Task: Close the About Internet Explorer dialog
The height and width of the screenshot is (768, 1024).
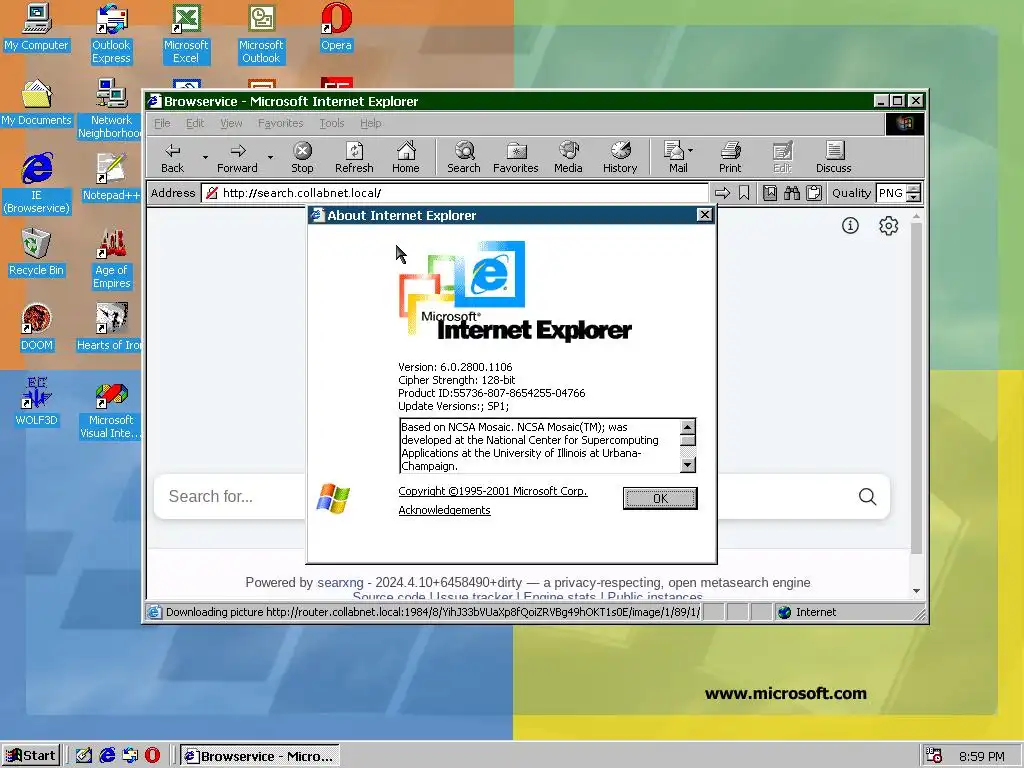Action: (705, 215)
